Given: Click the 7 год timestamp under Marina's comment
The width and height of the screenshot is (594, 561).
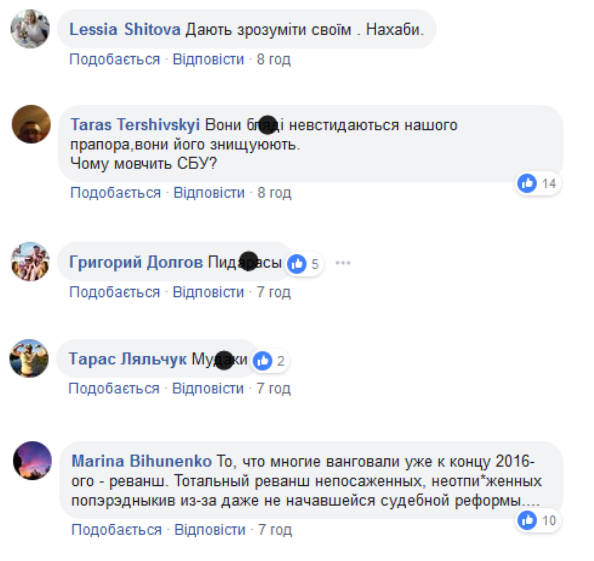Looking at the screenshot, I should click(275, 530).
